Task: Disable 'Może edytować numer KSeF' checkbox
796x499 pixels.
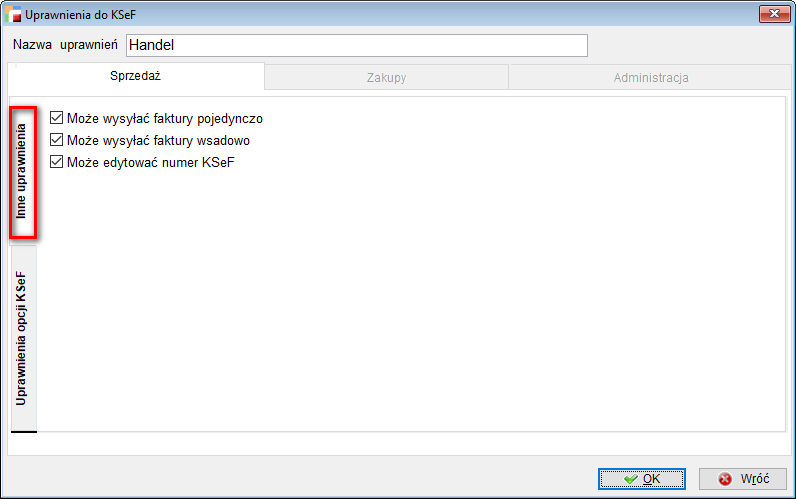Action: point(57,162)
